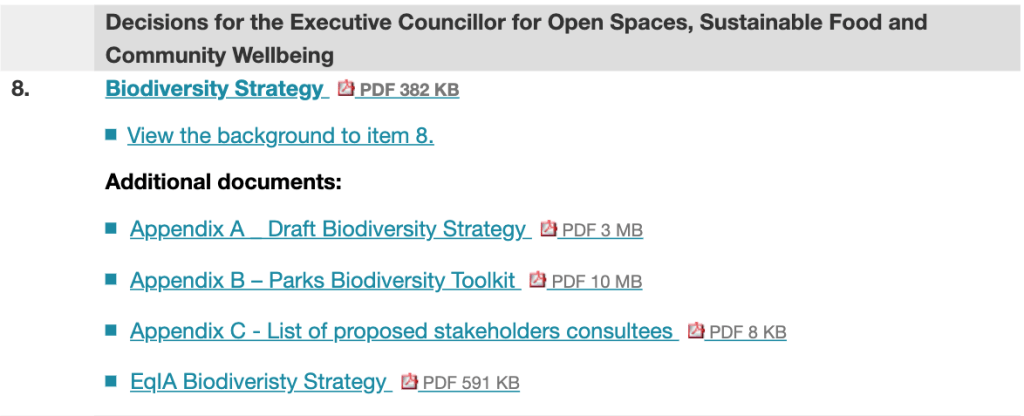Click the PDF icon next to Appendix C
This screenshot has height=416, width=1024.
696,331
